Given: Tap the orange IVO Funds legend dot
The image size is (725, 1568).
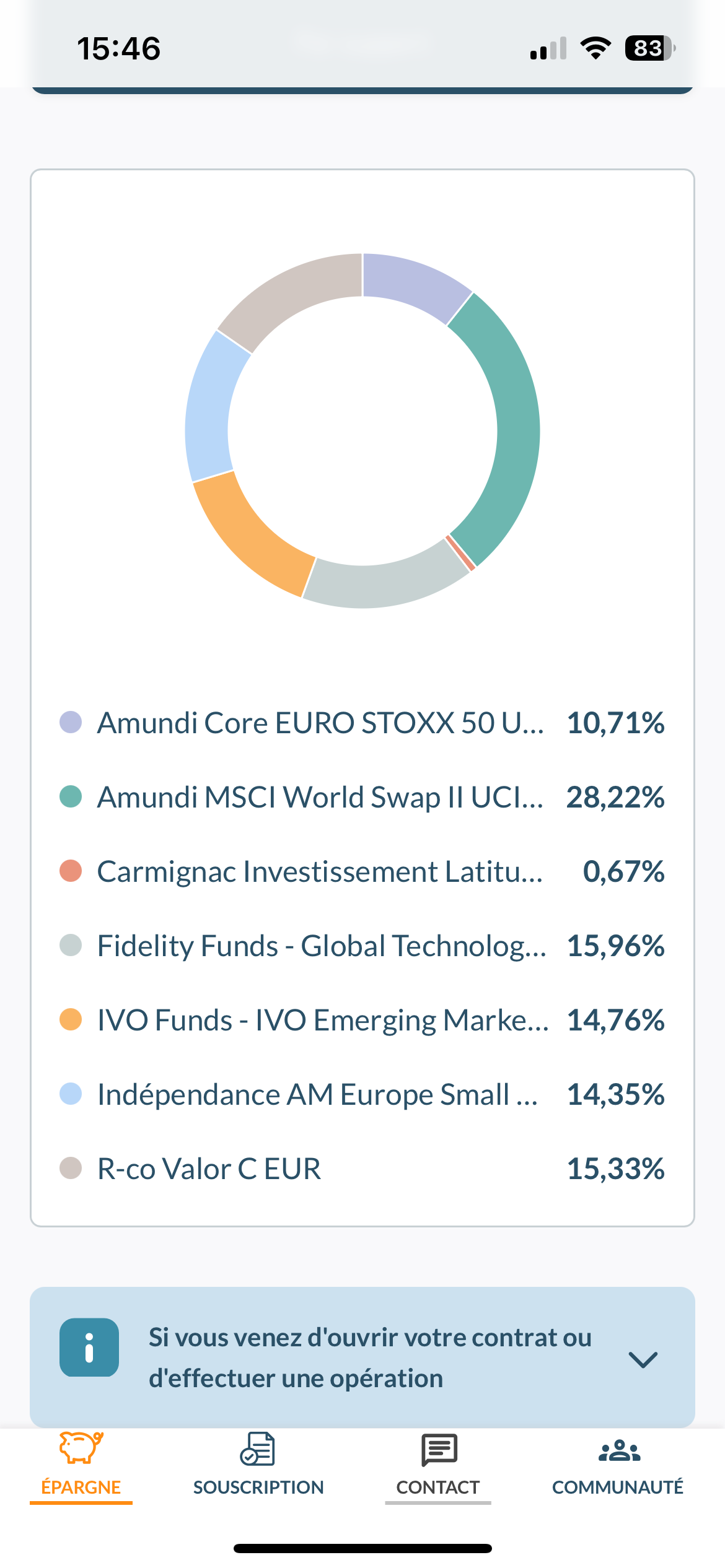Looking at the screenshot, I should pyautogui.click(x=71, y=1019).
